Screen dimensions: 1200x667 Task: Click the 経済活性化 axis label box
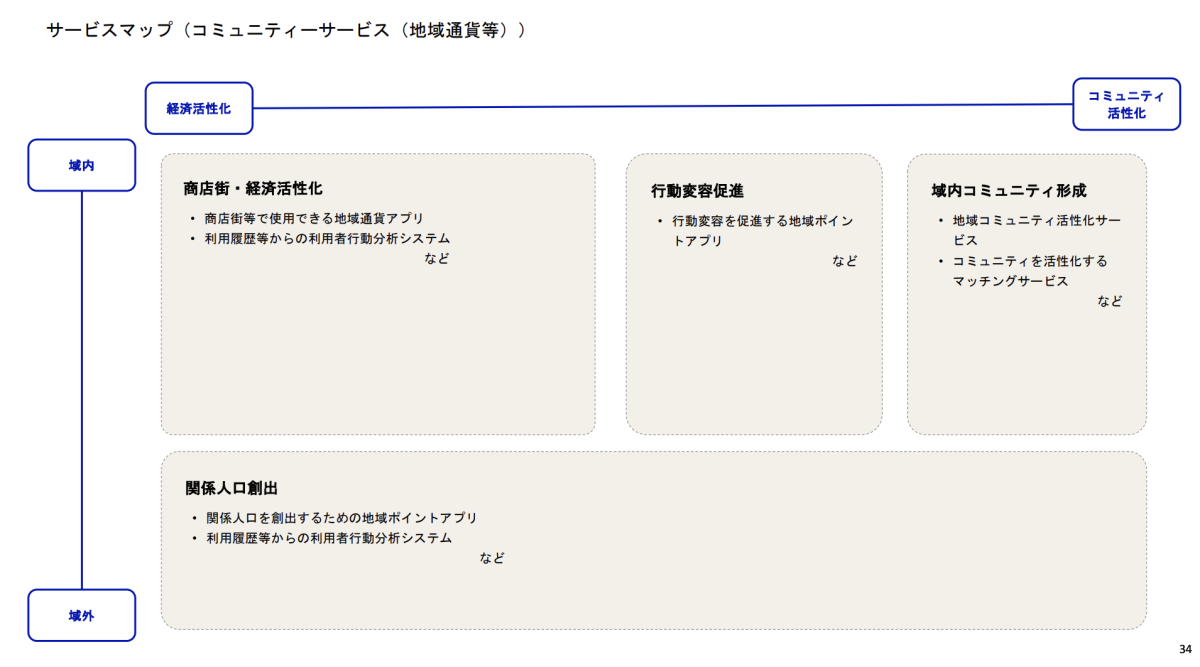[198, 108]
